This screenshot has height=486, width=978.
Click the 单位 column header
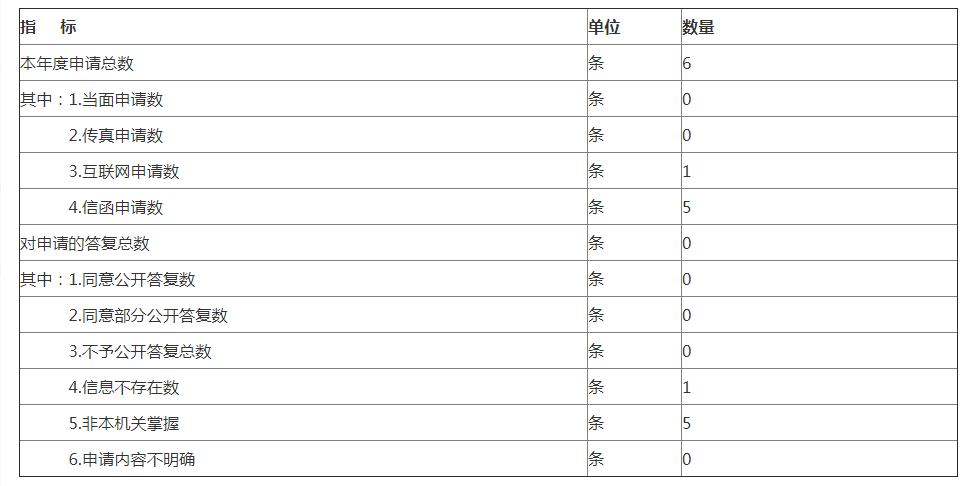coord(604,27)
